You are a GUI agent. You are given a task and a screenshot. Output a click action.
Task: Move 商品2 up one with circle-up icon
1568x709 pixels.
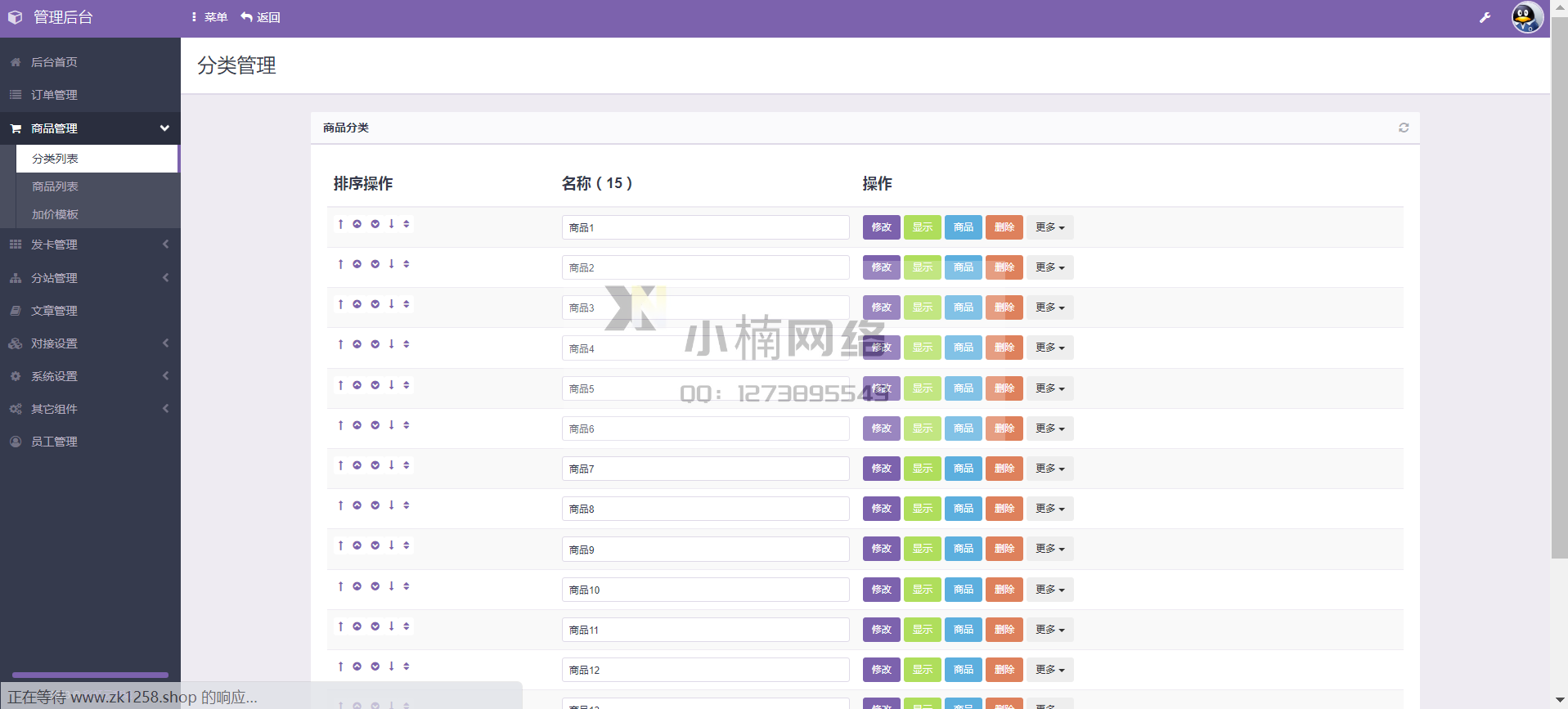357,264
